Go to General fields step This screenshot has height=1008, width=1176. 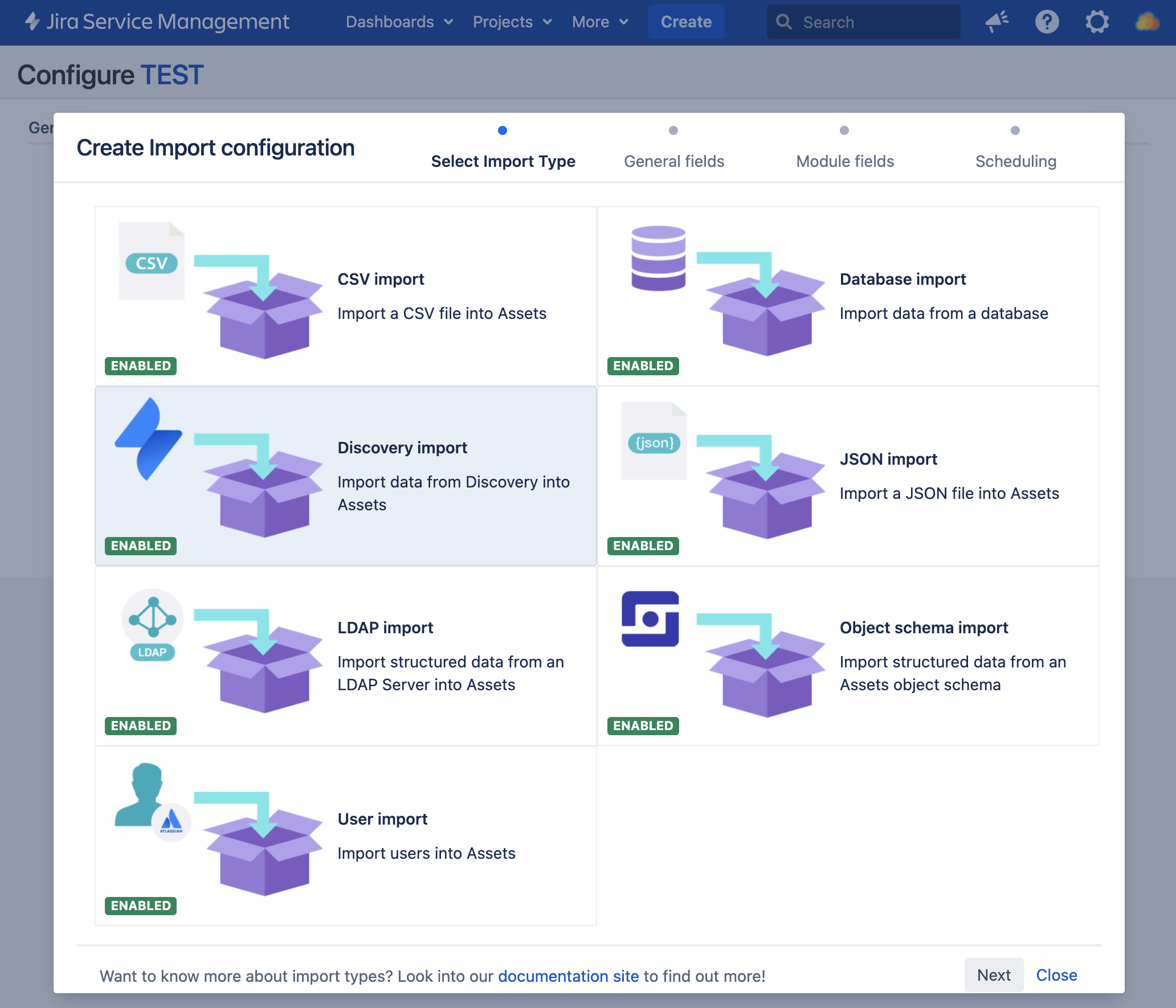tap(674, 161)
